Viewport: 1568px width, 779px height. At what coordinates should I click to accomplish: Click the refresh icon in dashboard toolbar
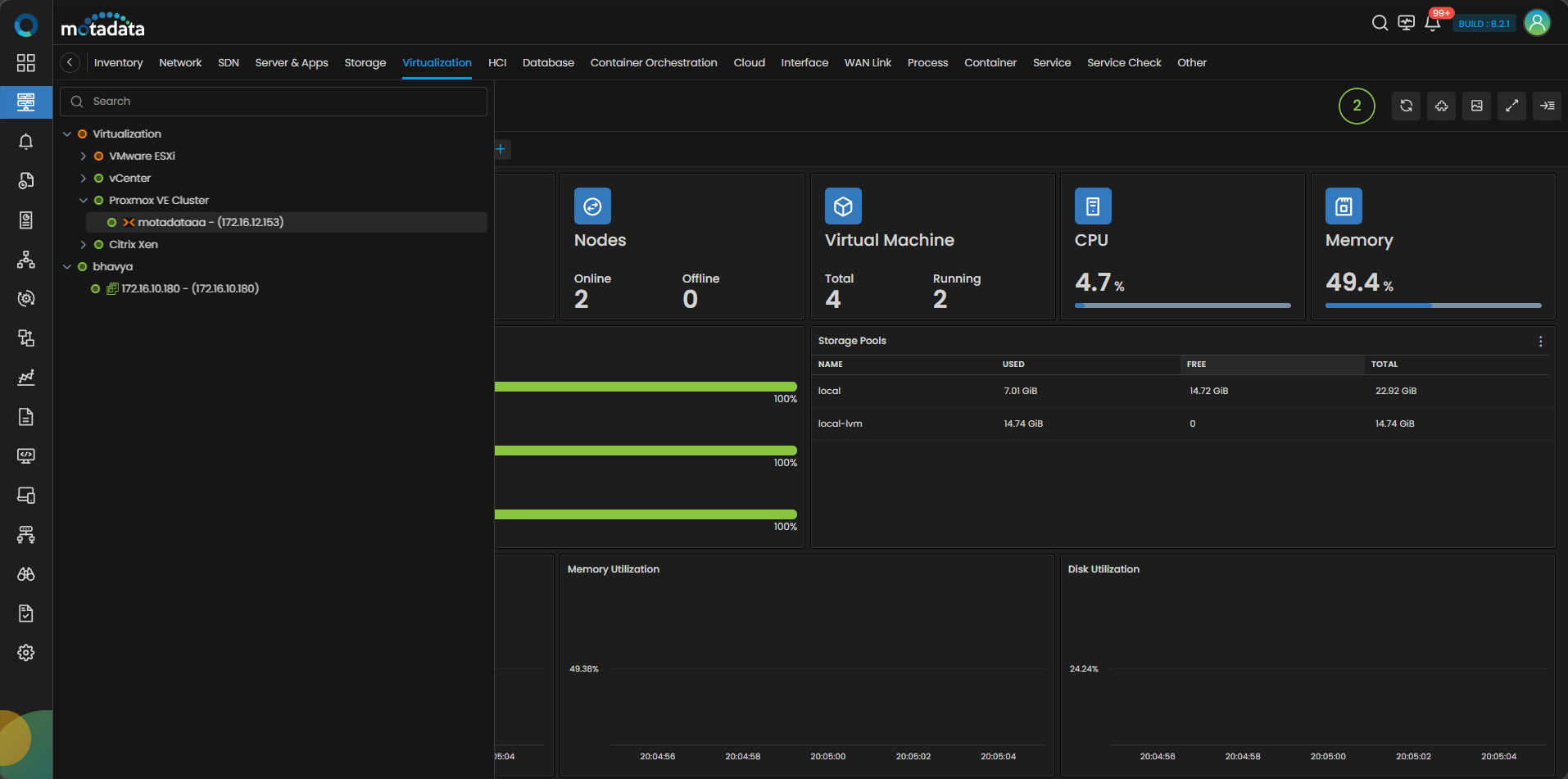point(1406,106)
